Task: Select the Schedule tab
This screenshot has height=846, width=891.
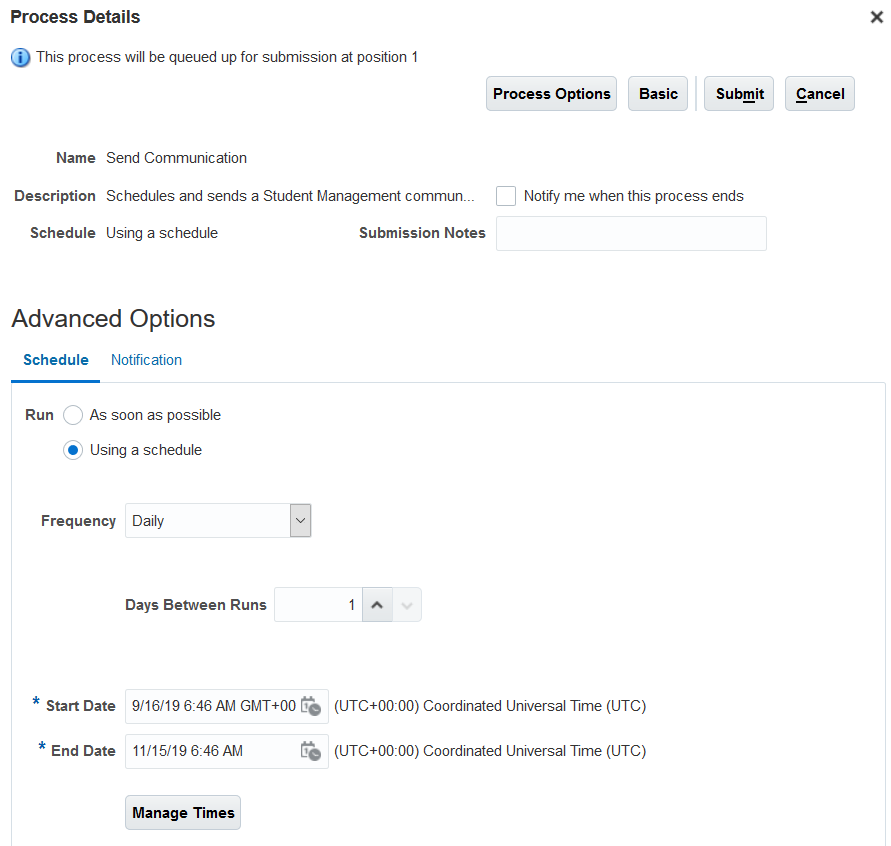Action: [x=55, y=360]
